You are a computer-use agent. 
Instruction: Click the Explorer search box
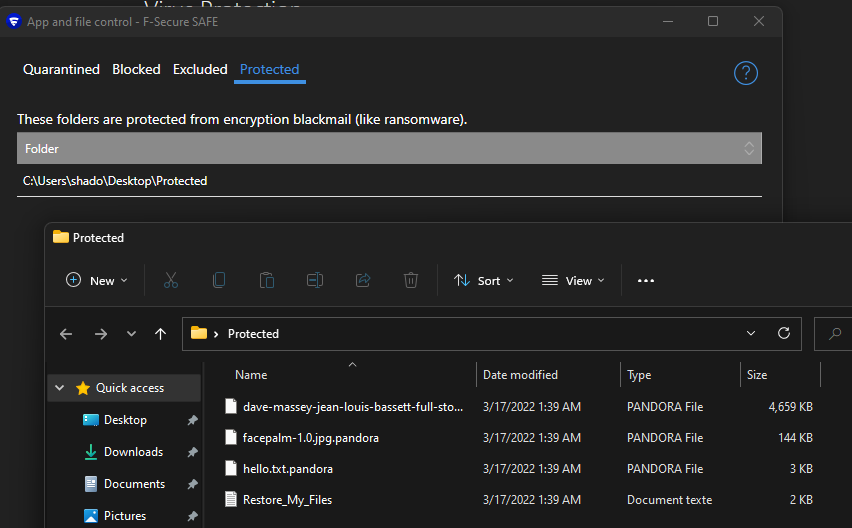(x=833, y=334)
